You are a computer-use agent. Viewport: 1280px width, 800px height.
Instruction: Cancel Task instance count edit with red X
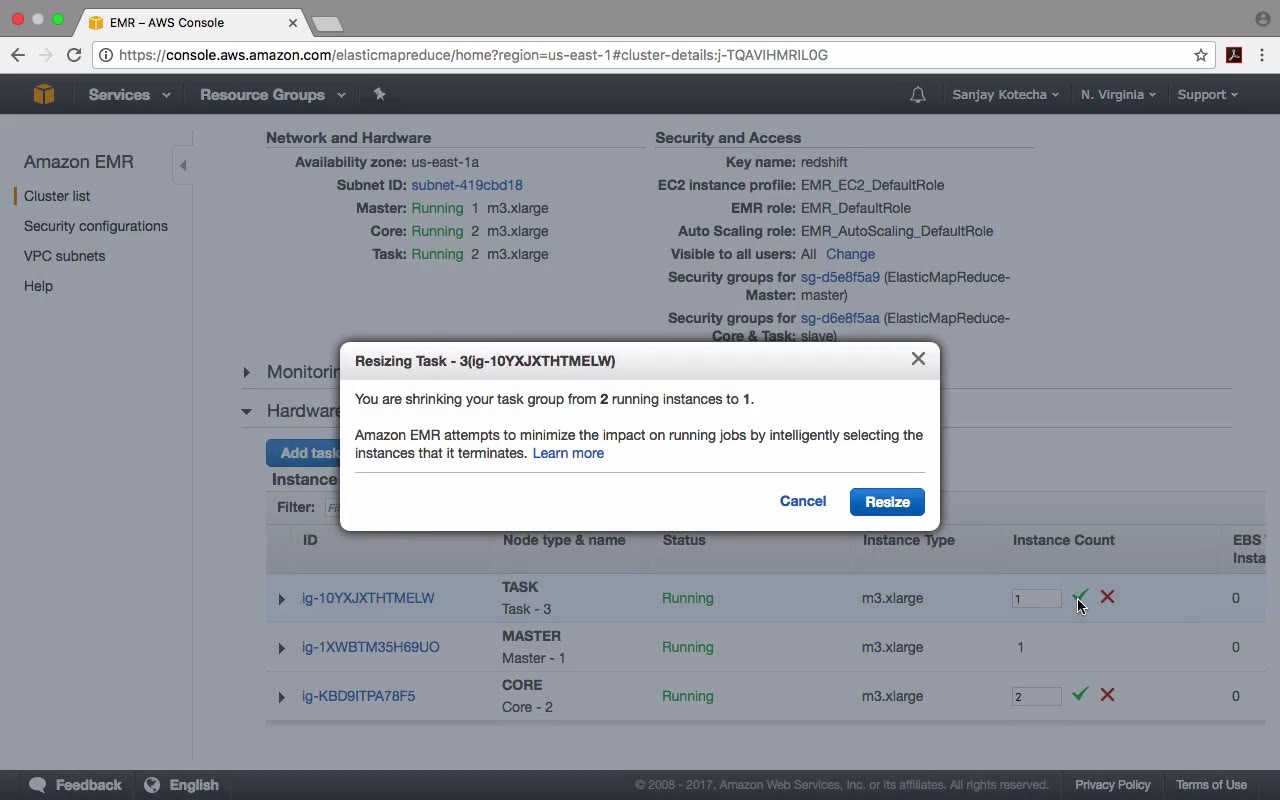point(1107,597)
